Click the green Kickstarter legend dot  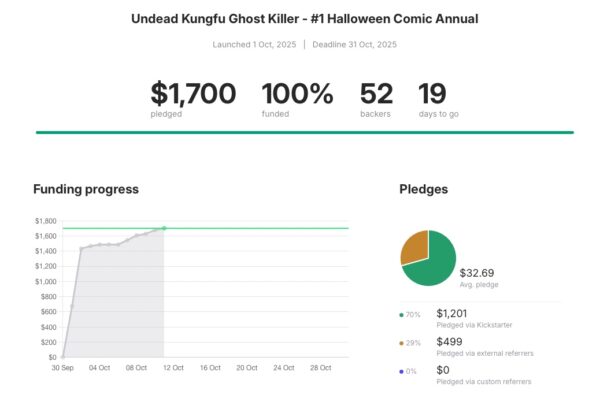(x=402, y=314)
